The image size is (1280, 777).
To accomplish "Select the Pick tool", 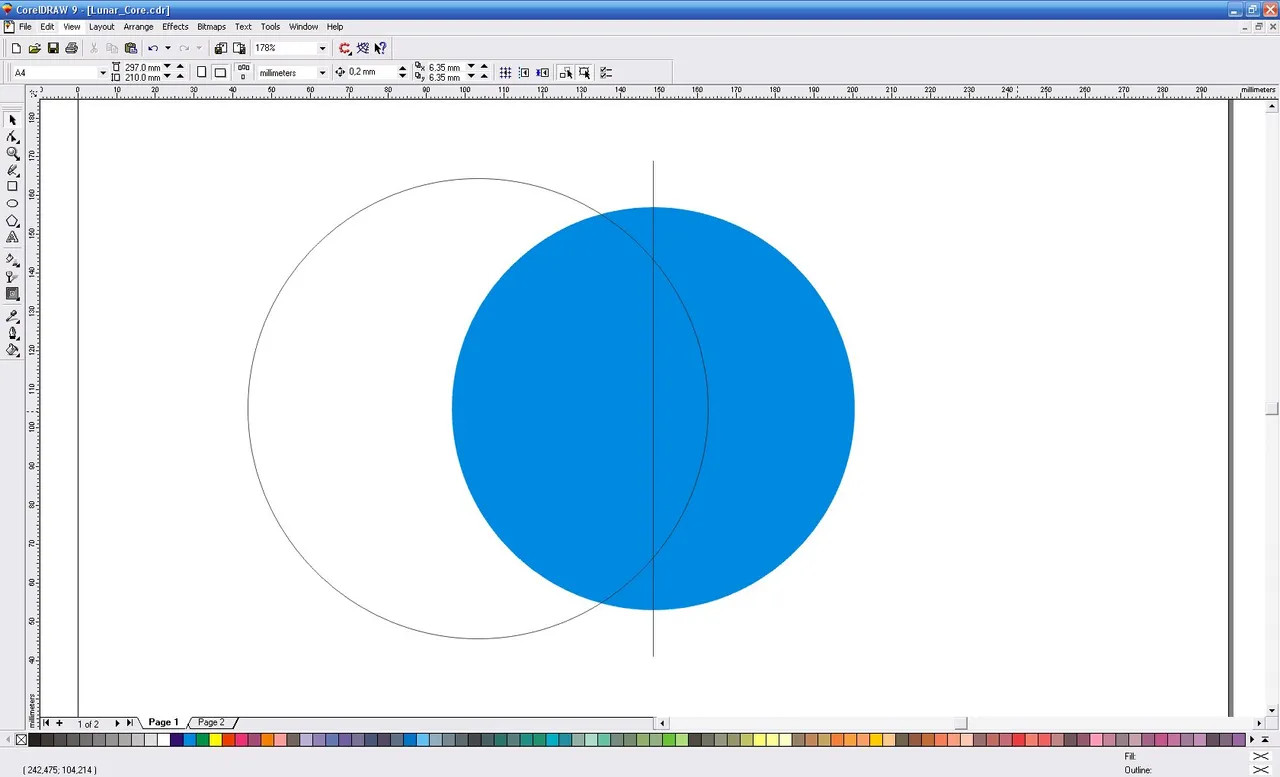I will (x=12, y=120).
